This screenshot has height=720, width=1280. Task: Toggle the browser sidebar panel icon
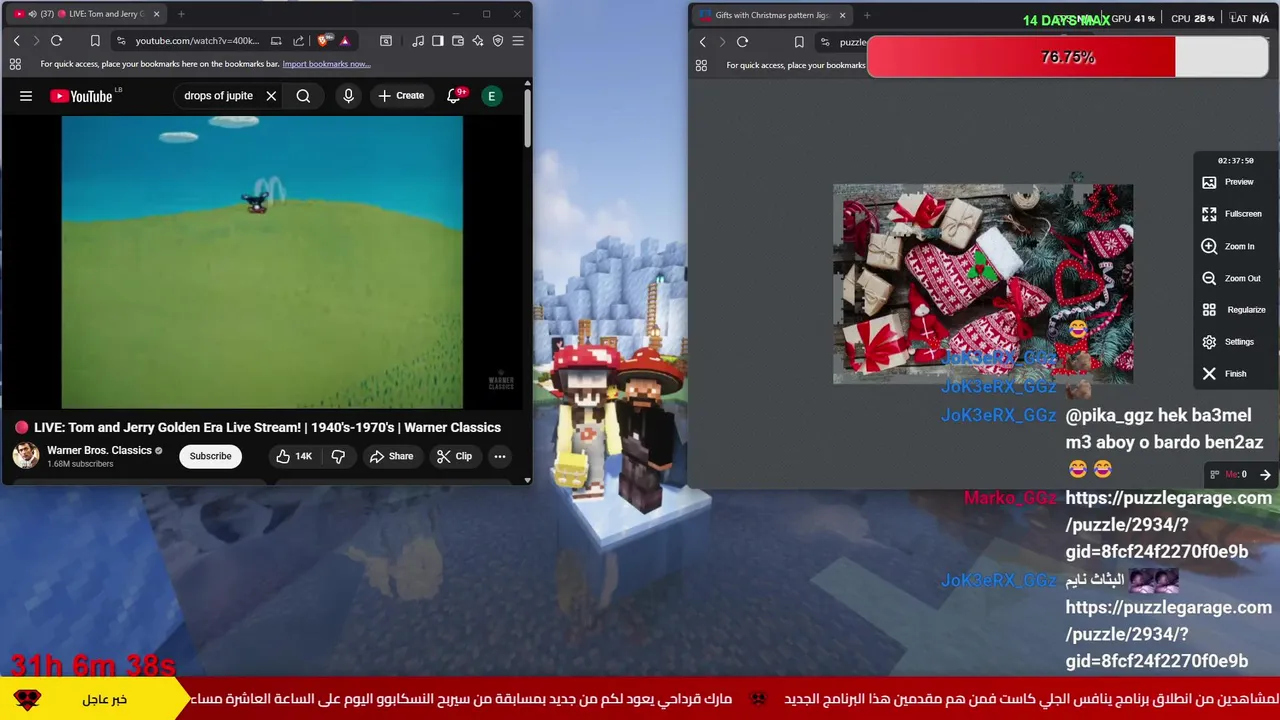437,41
